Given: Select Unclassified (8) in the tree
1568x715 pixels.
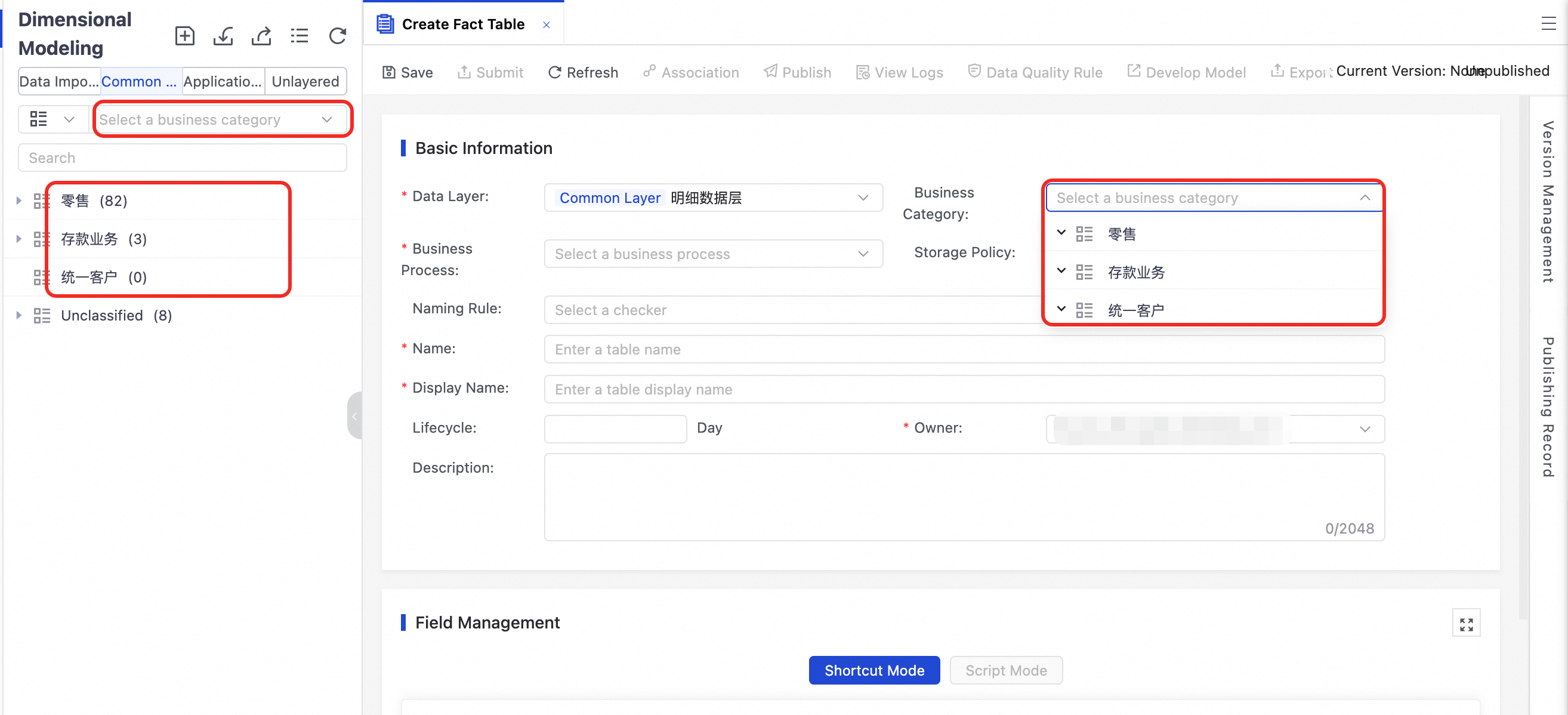Looking at the screenshot, I should coord(116,316).
